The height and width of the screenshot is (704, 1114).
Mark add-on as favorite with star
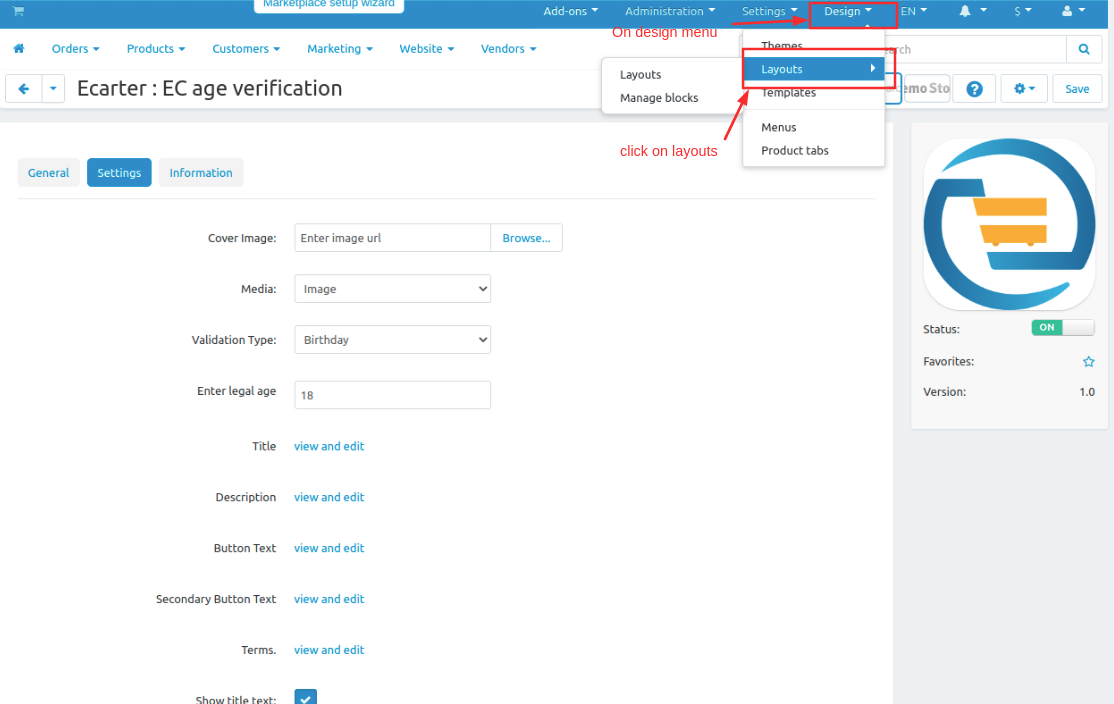(x=1088, y=362)
